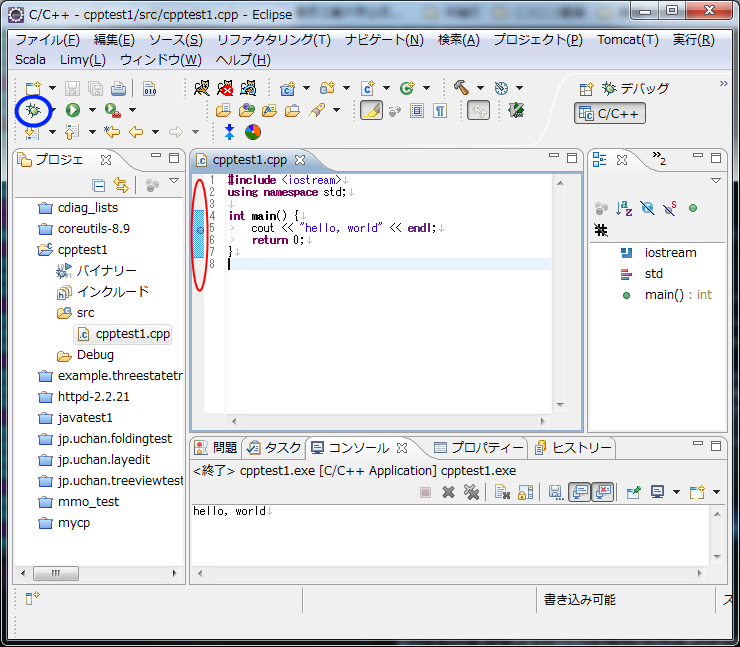Toggle scroll lock in the console toolbar
The width and height of the screenshot is (740, 647).
click(525, 492)
